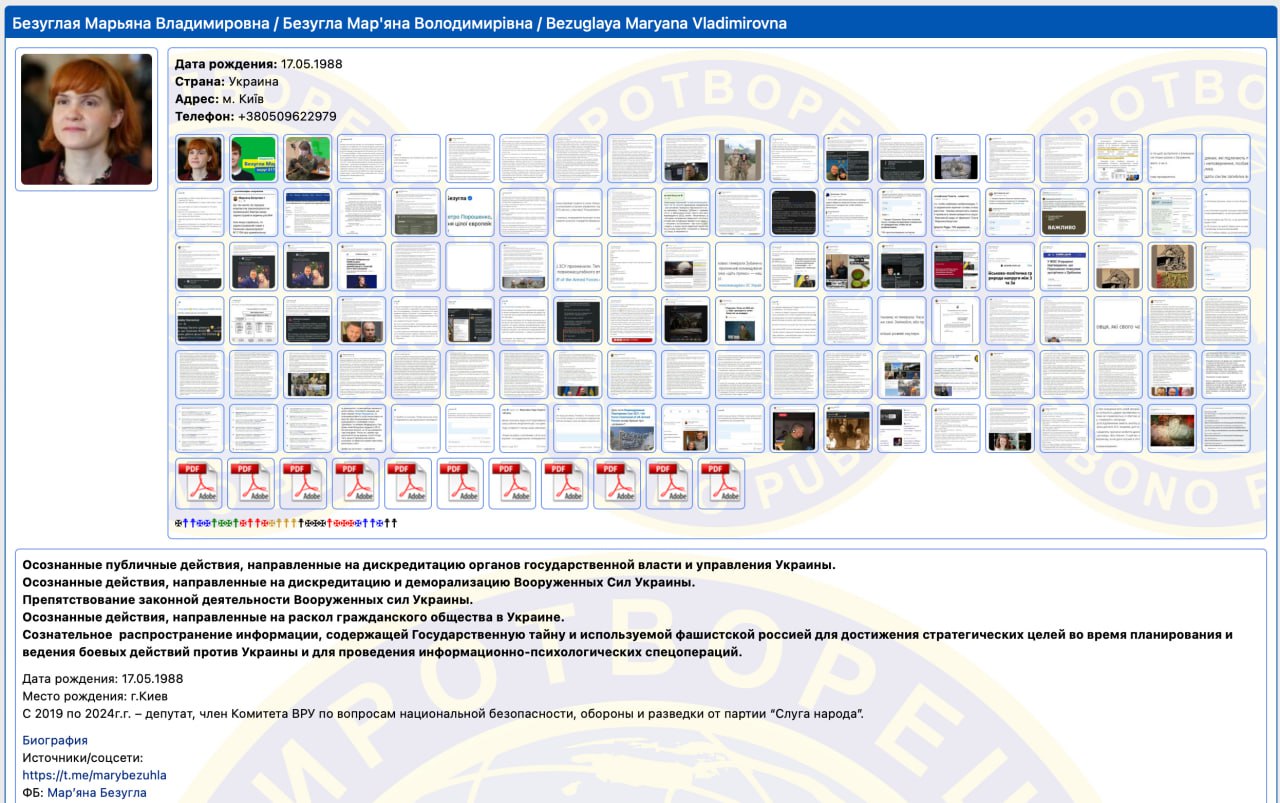
Task: Click the third Adobe PDF icon
Action: pos(304,483)
